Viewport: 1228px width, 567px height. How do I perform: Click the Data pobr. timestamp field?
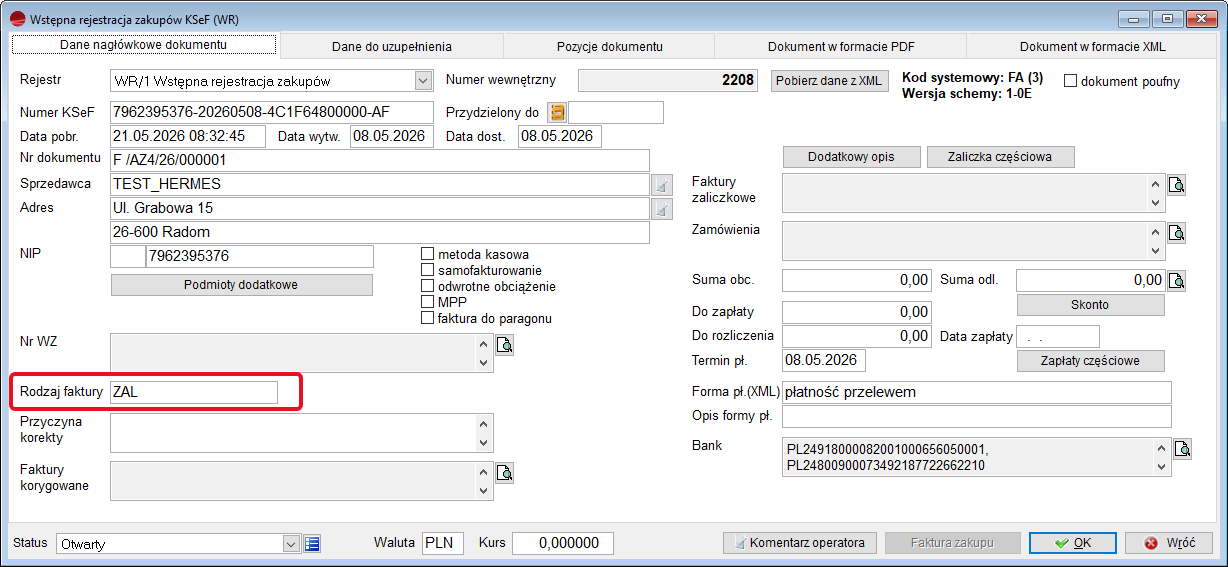188,136
